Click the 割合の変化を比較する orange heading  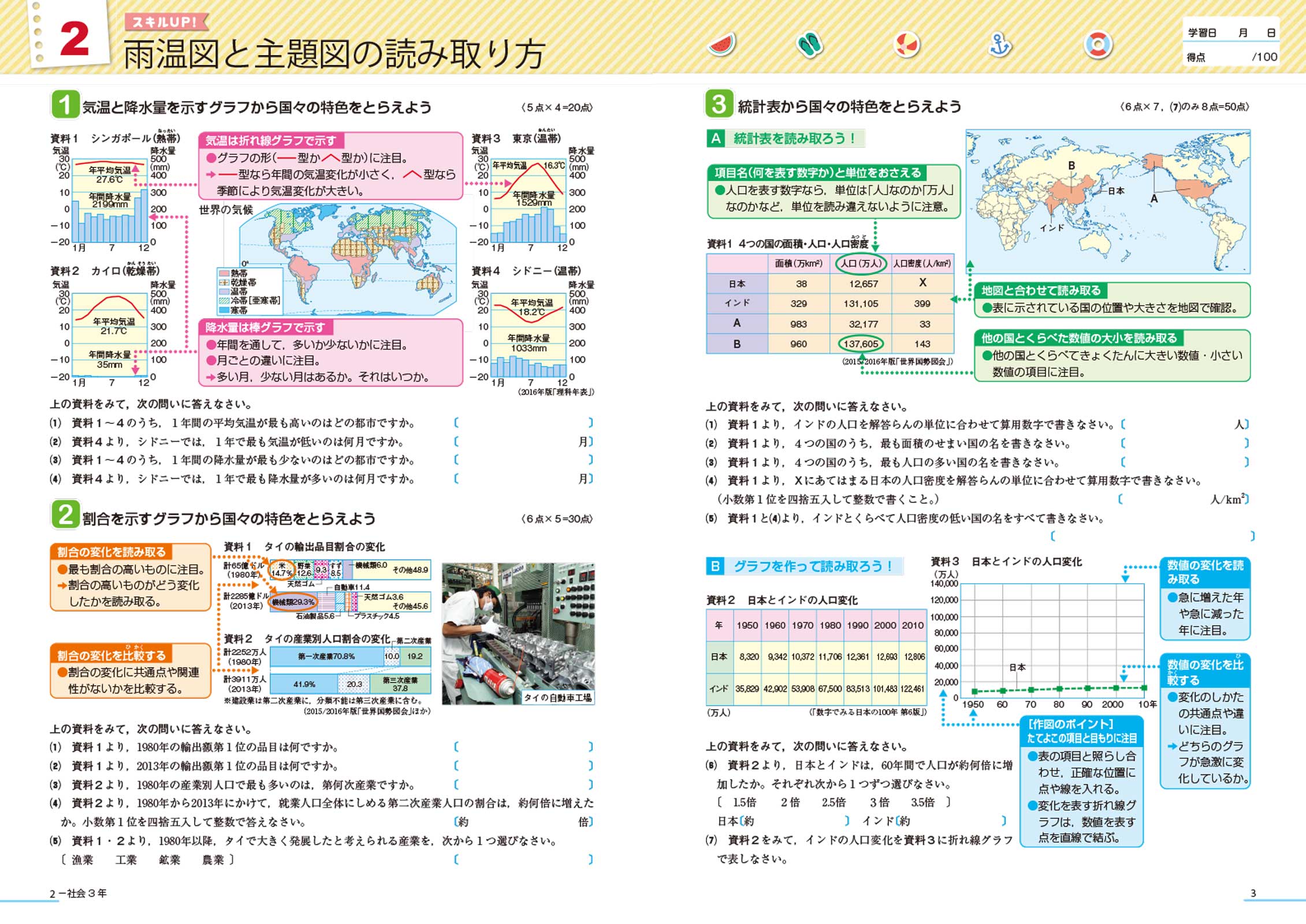tap(111, 655)
